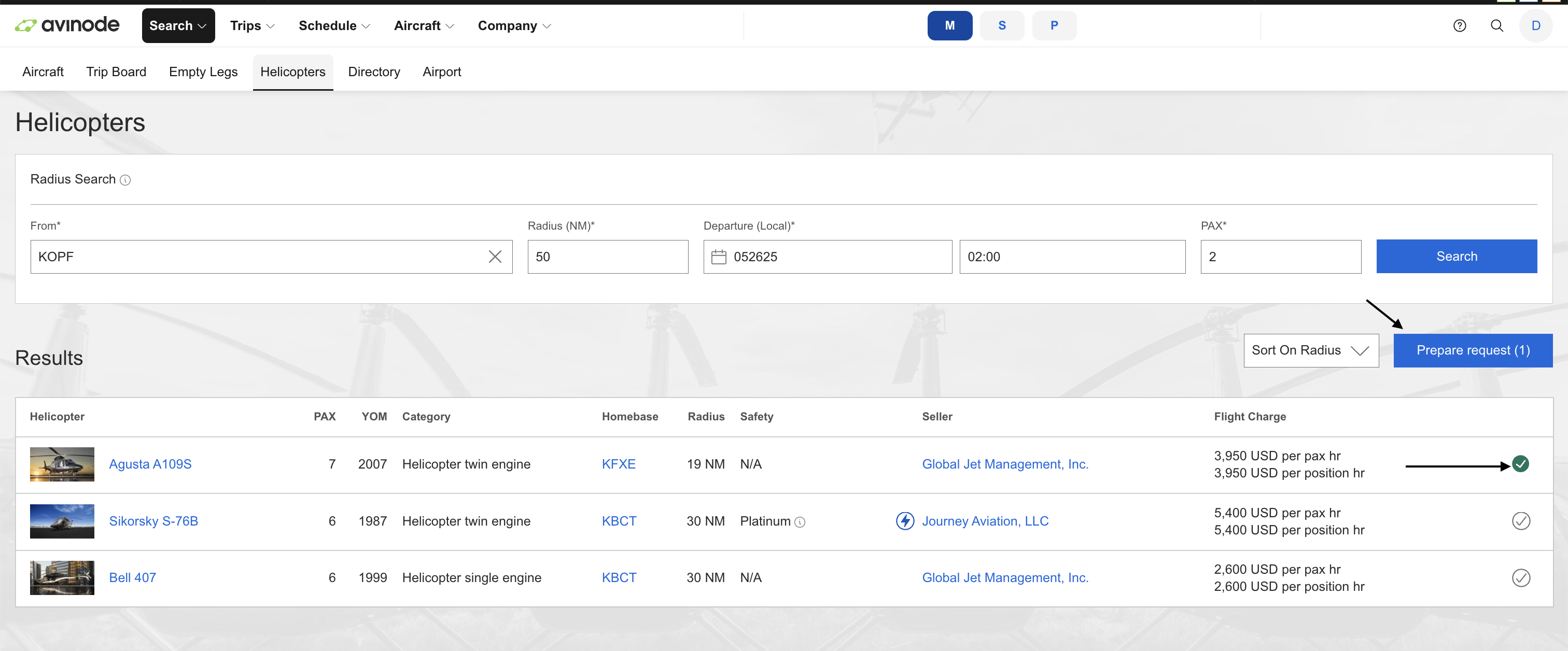The image size is (1568, 651).
Task: Click the '19 NM' radius value
Action: click(x=706, y=464)
